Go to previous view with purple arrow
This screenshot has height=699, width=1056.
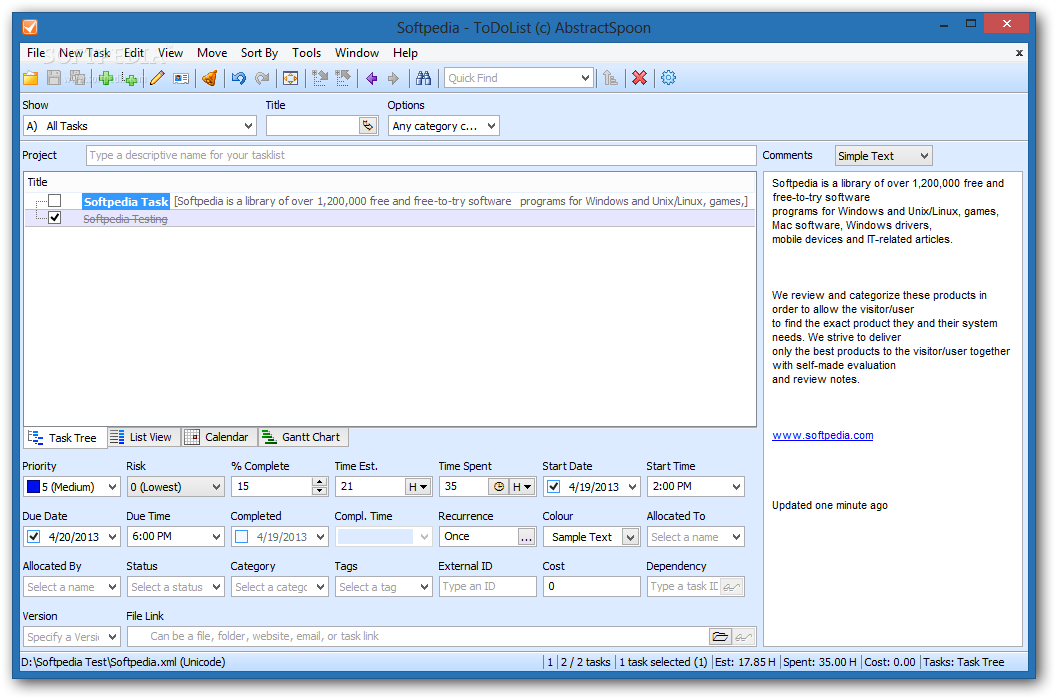click(372, 78)
